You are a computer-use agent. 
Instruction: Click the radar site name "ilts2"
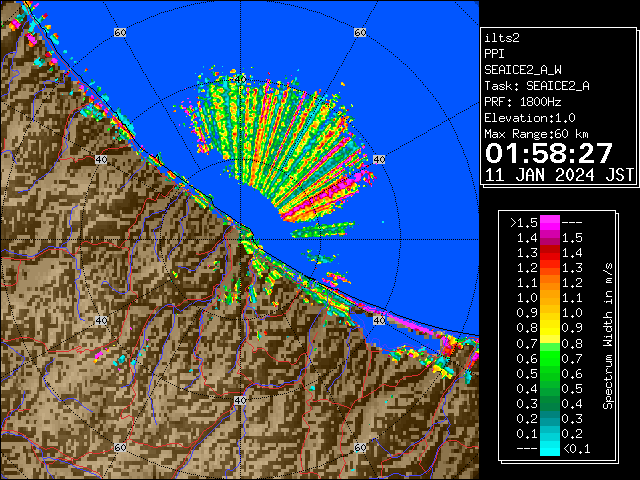pos(502,38)
